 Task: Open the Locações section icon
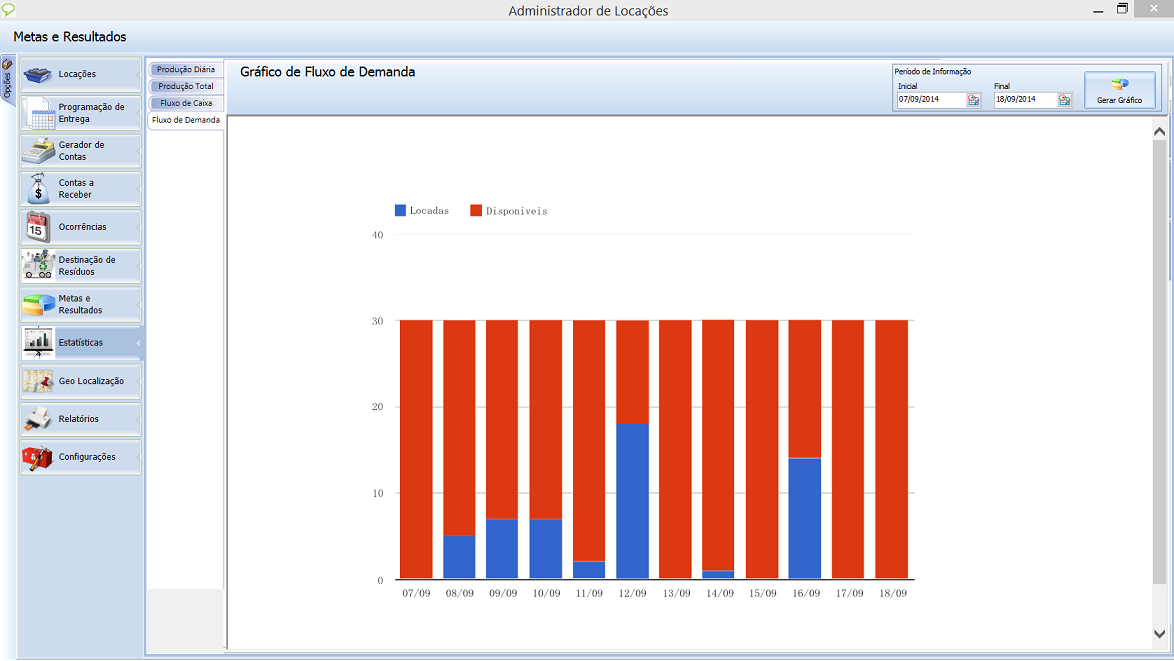click(38, 75)
